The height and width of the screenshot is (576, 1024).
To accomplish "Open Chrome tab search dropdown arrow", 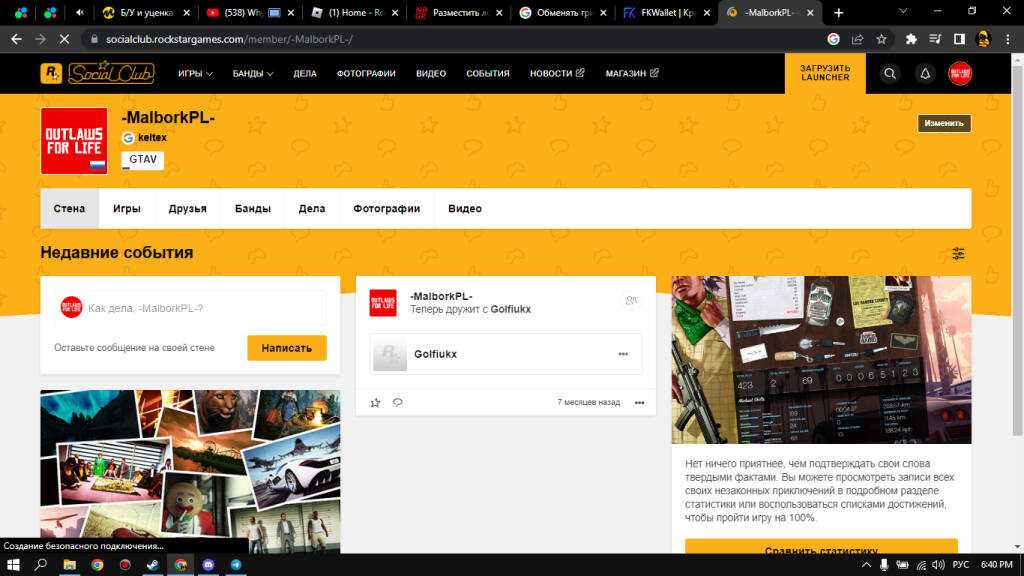I will (903, 11).
